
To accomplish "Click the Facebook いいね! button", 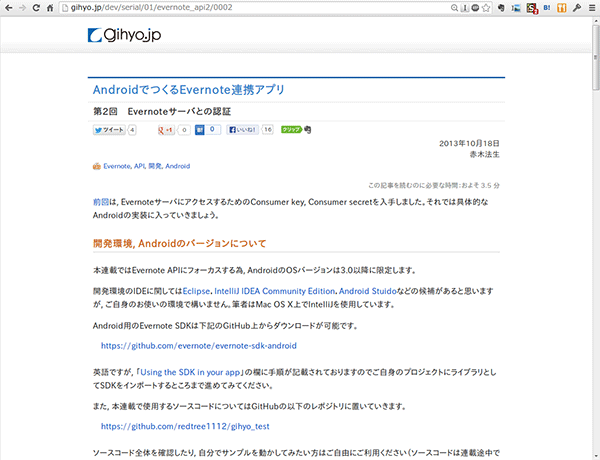I will point(243,130).
